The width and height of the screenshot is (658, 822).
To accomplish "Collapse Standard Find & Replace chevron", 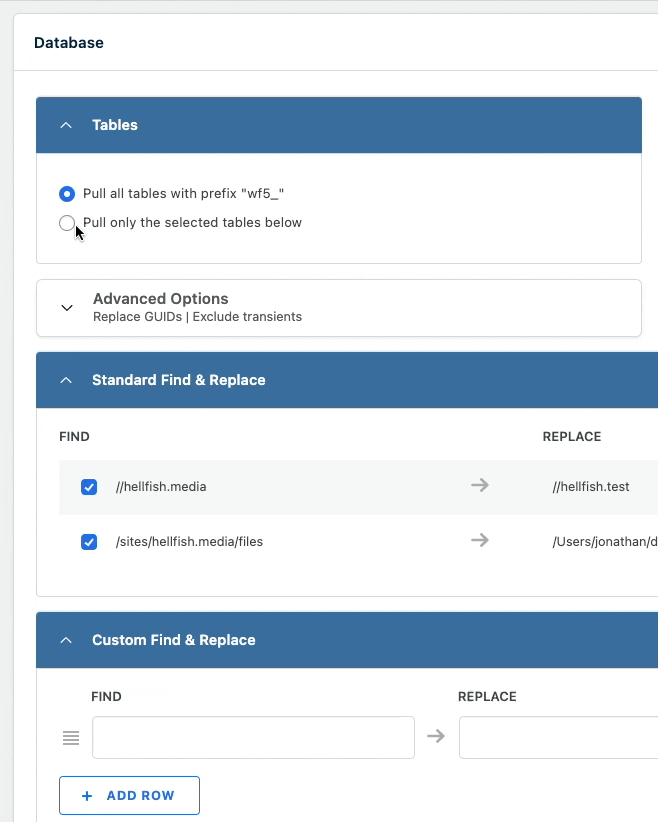I will [66, 380].
